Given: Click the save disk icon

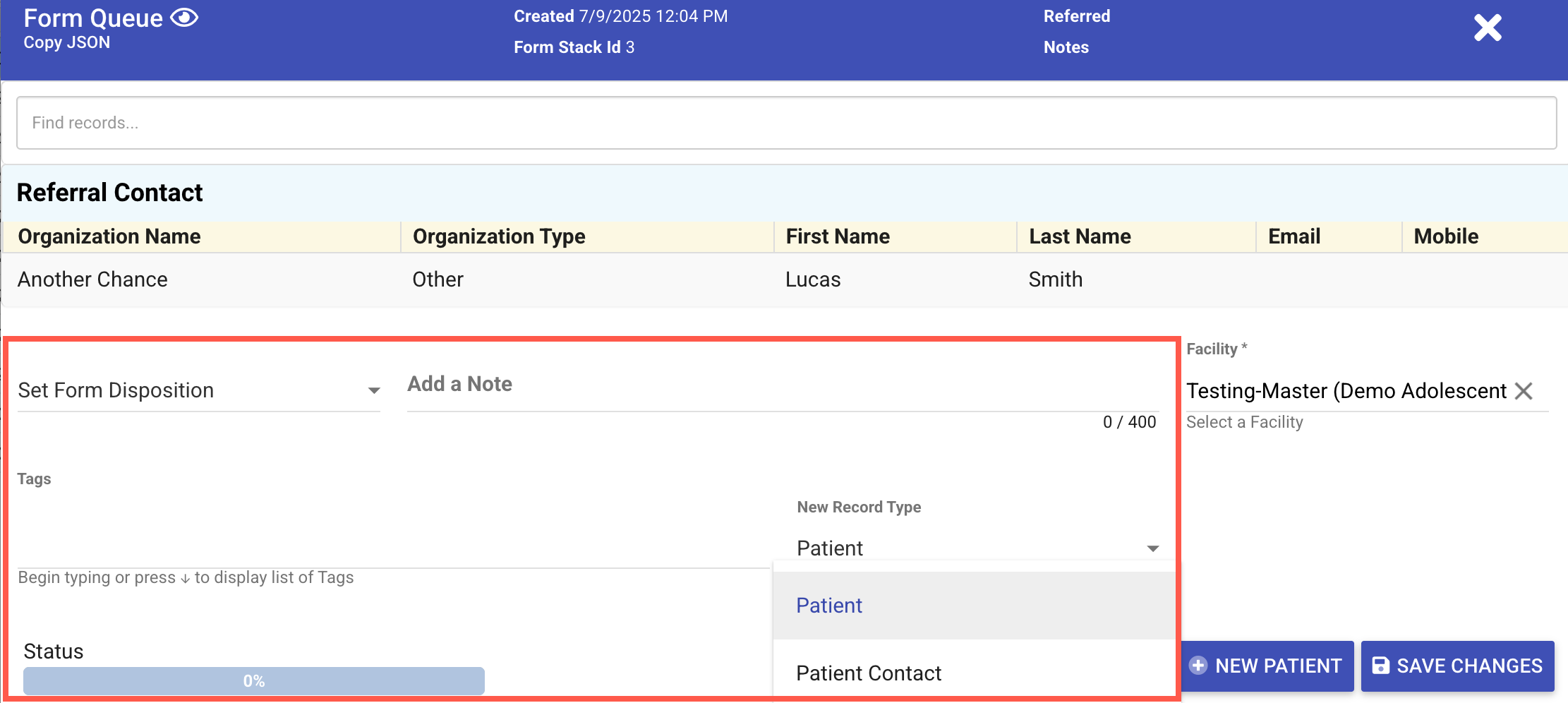Looking at the screenshot, I should (x=1380, y=666).
